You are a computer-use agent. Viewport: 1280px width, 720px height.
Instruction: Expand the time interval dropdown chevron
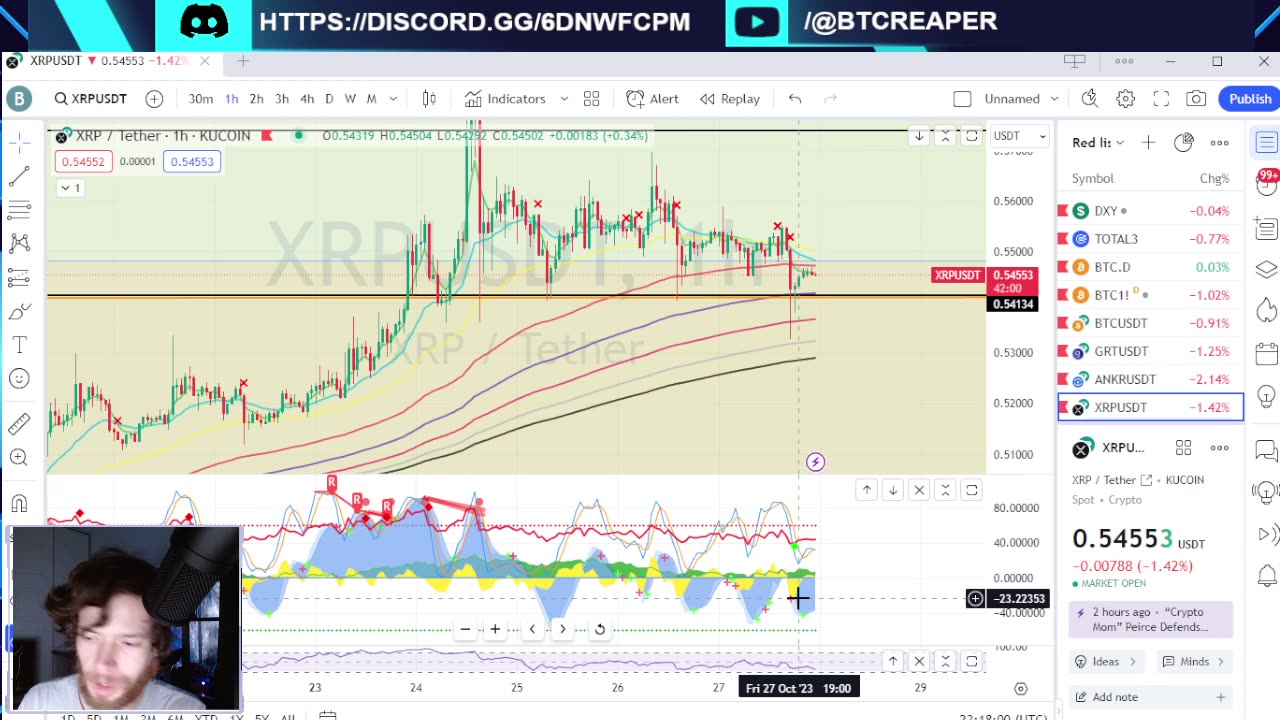393,98
